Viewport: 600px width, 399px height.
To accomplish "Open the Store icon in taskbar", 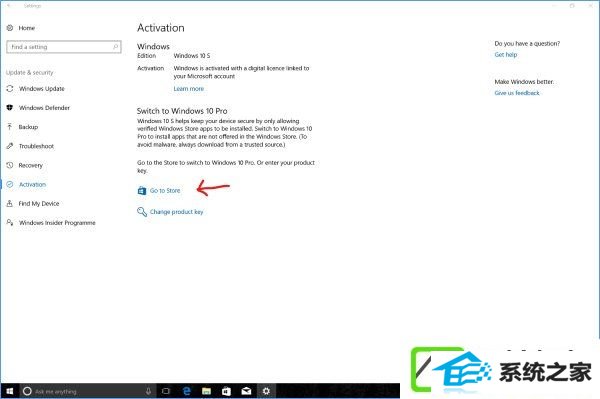I will click(226, 391).
